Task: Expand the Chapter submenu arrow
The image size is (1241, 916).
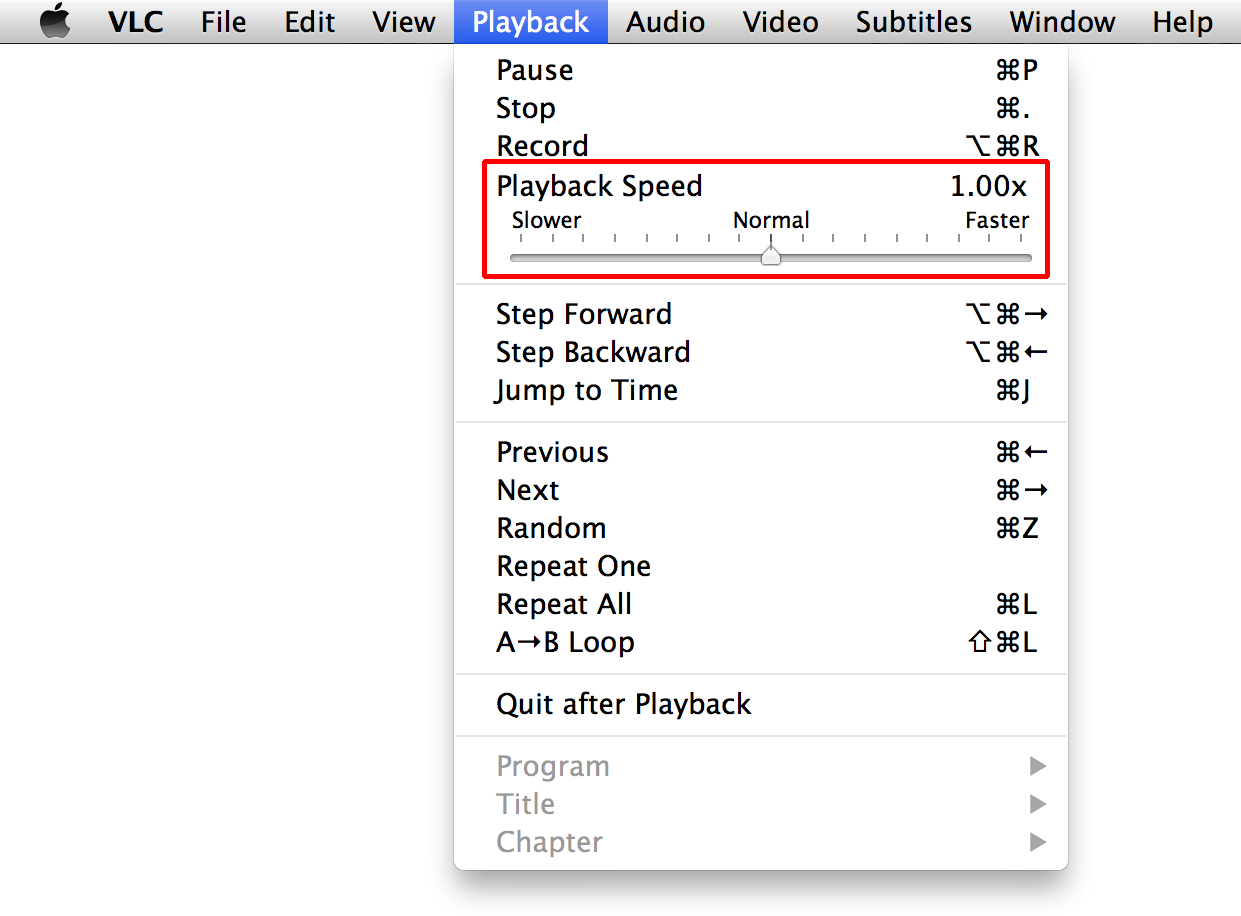Action: (1037, 841)
